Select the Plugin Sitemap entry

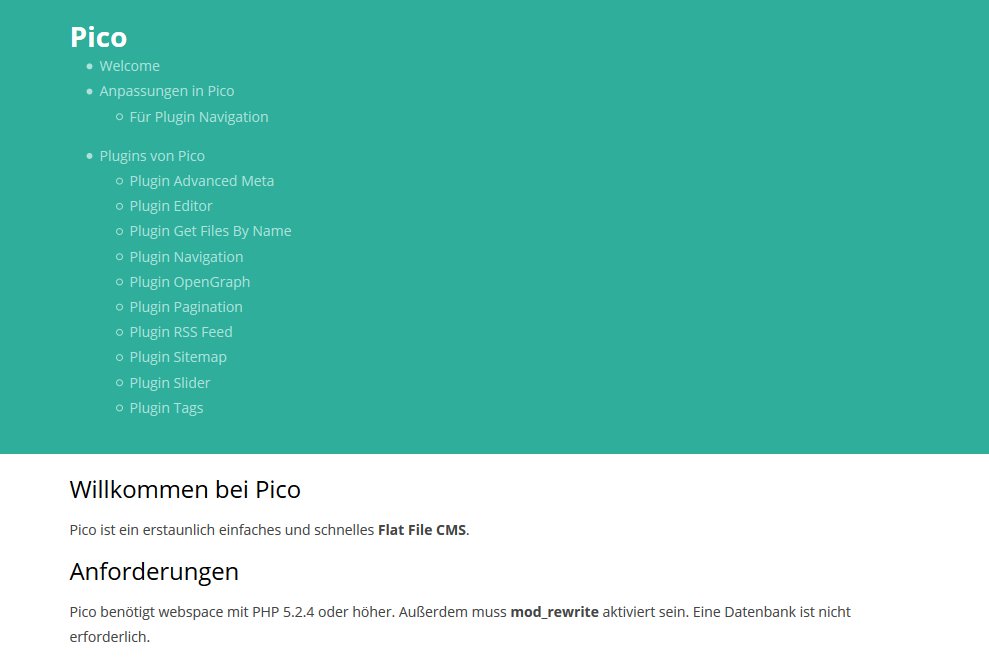coord(177,357)
